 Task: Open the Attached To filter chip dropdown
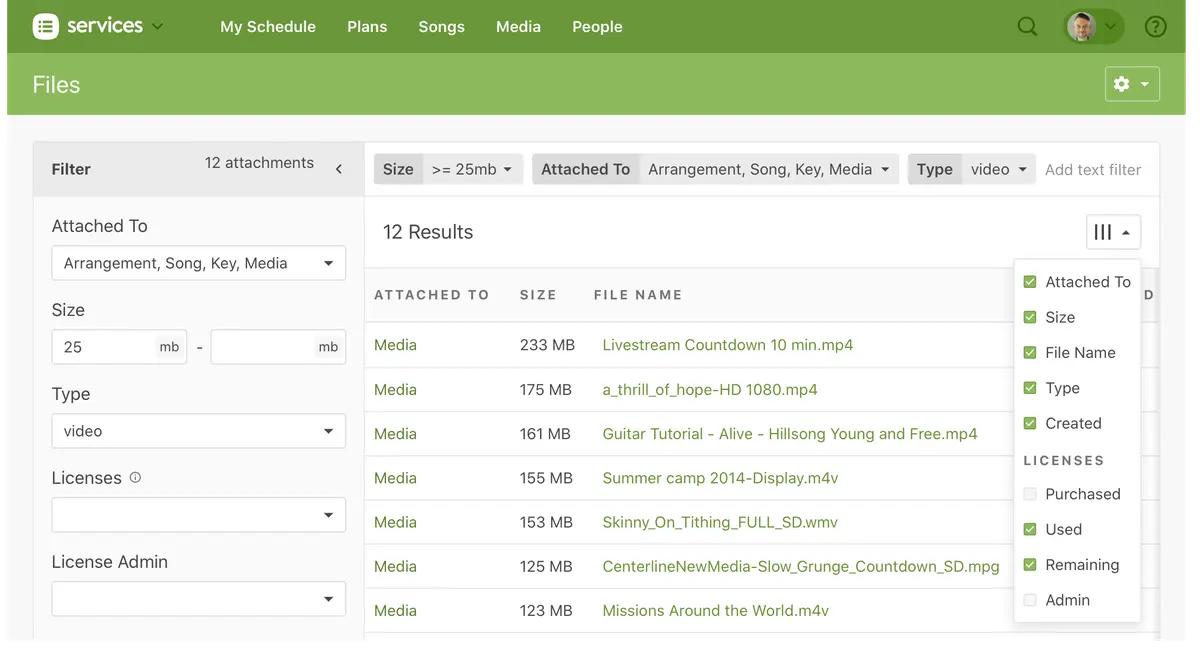pos(716,169)
